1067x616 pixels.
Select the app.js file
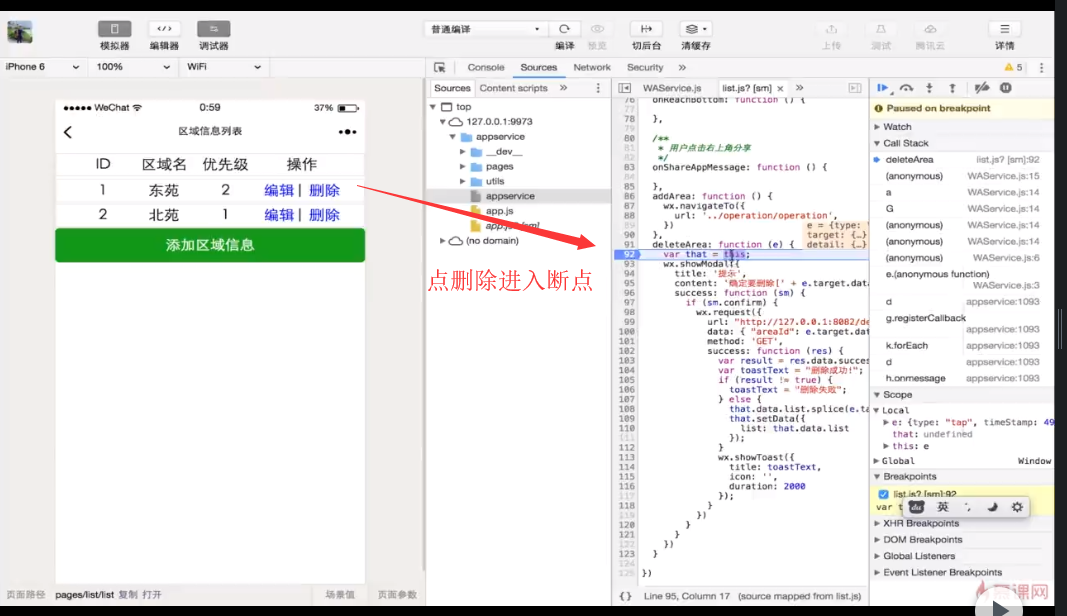(x=499, y=211)
